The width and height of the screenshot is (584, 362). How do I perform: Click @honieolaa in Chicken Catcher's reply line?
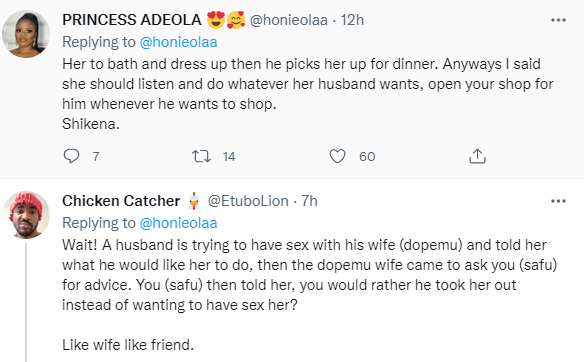178,223
